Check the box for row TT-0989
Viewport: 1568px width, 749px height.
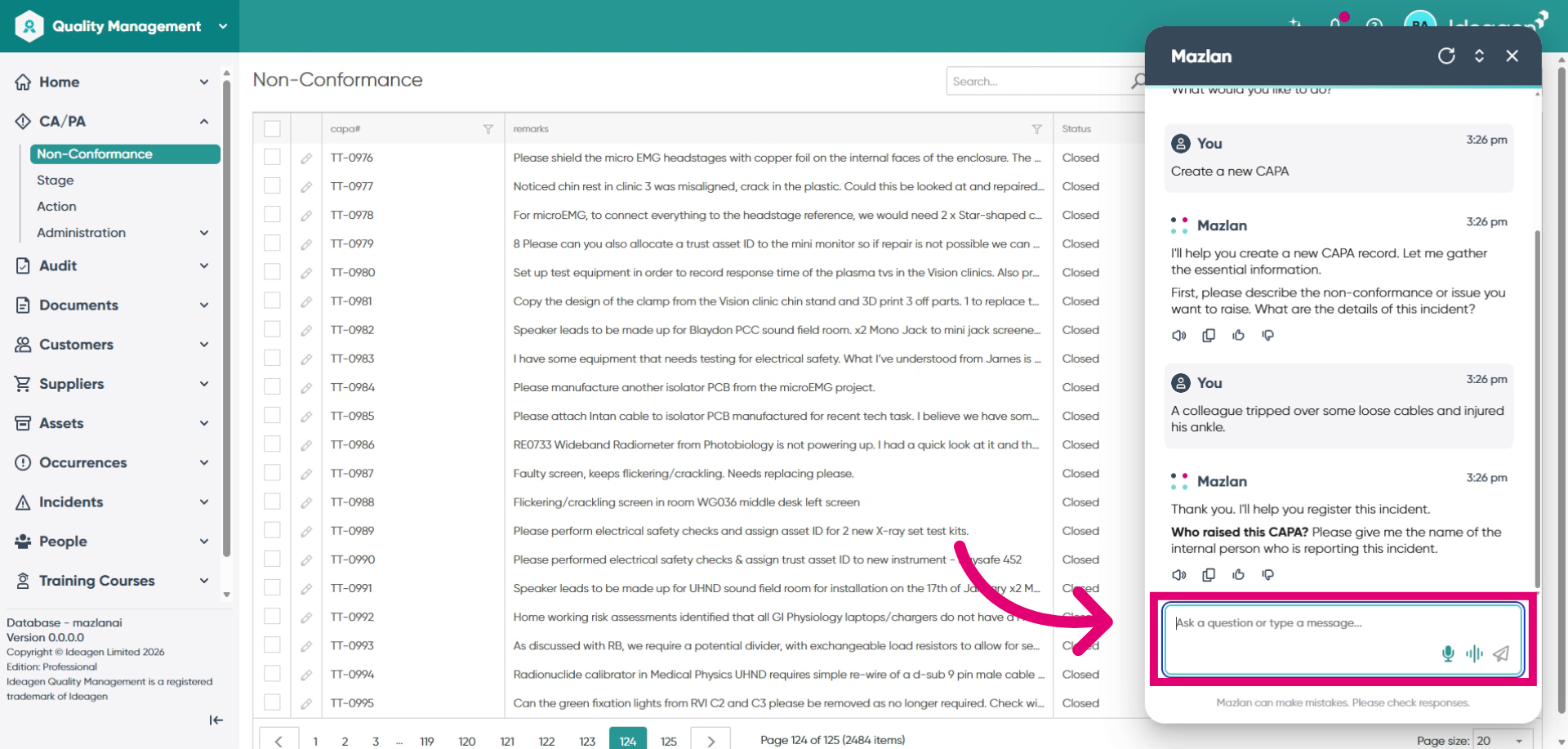[272, 530]
